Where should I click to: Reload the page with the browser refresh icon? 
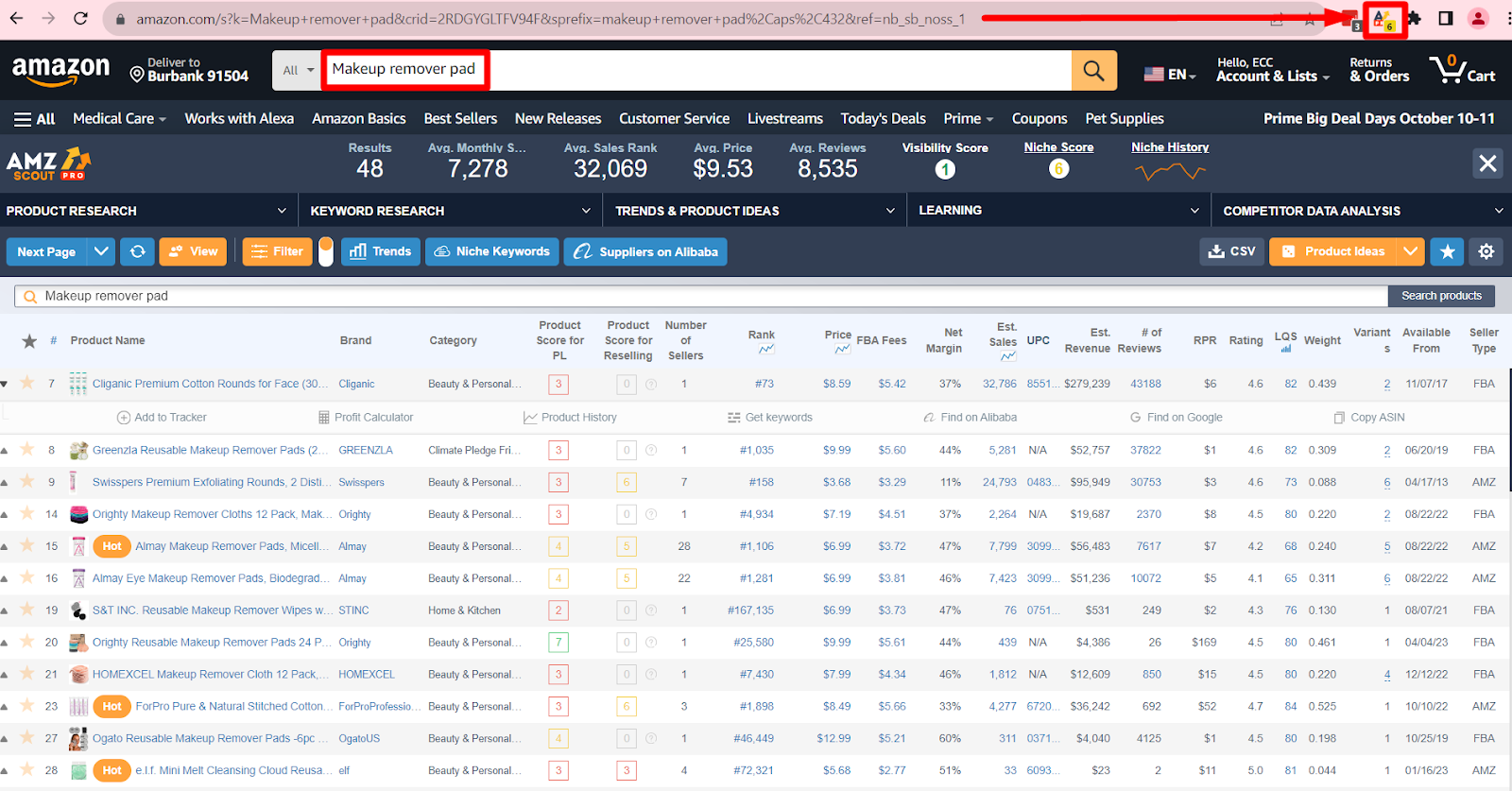pos(81,18)
